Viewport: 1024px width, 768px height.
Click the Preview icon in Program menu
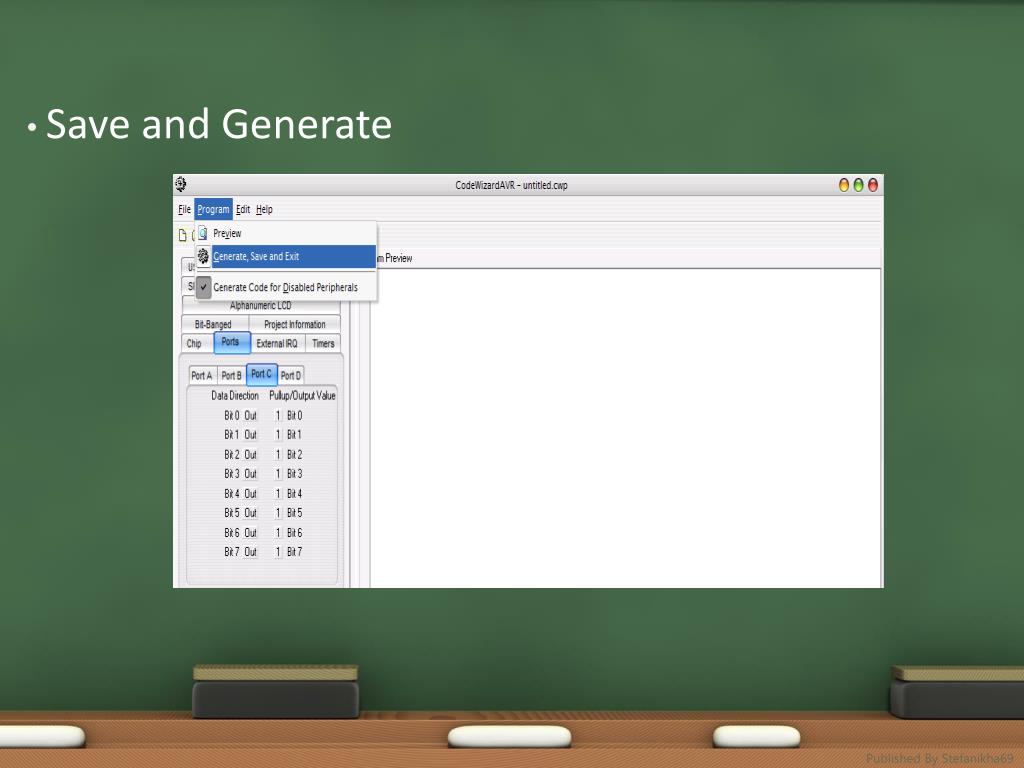click(x=203, y=233)
